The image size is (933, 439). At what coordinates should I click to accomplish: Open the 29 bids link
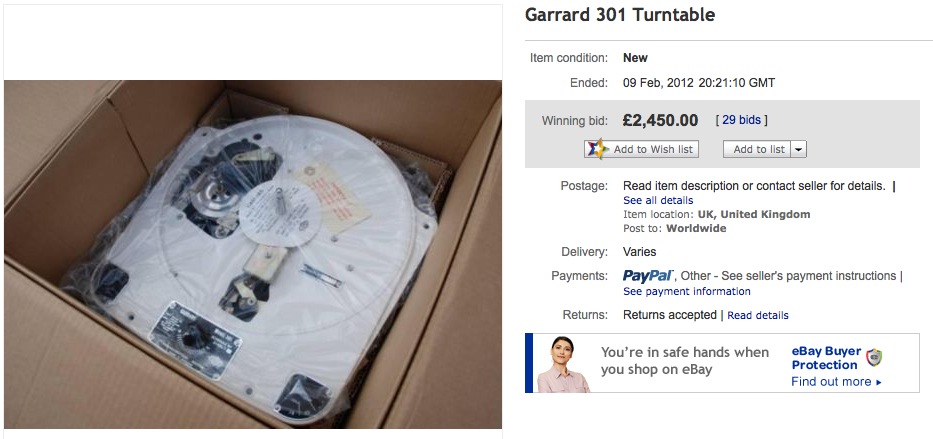(741, 120)
